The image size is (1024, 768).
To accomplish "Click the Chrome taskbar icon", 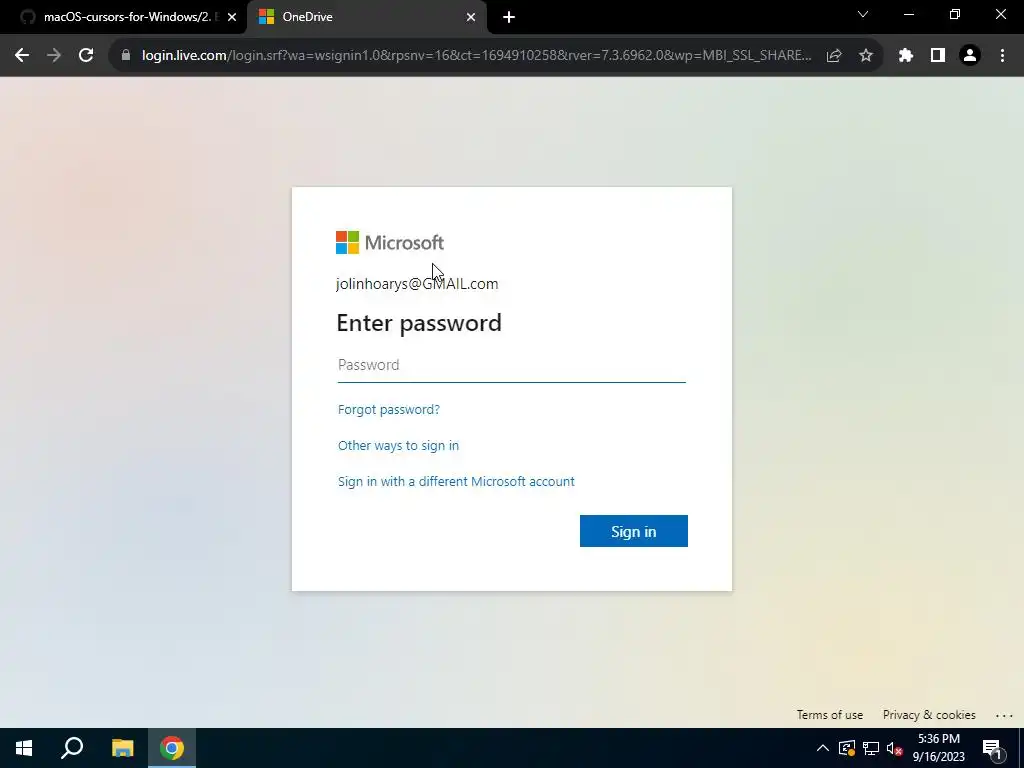I will pyautogui.click(x=172, y=748).
